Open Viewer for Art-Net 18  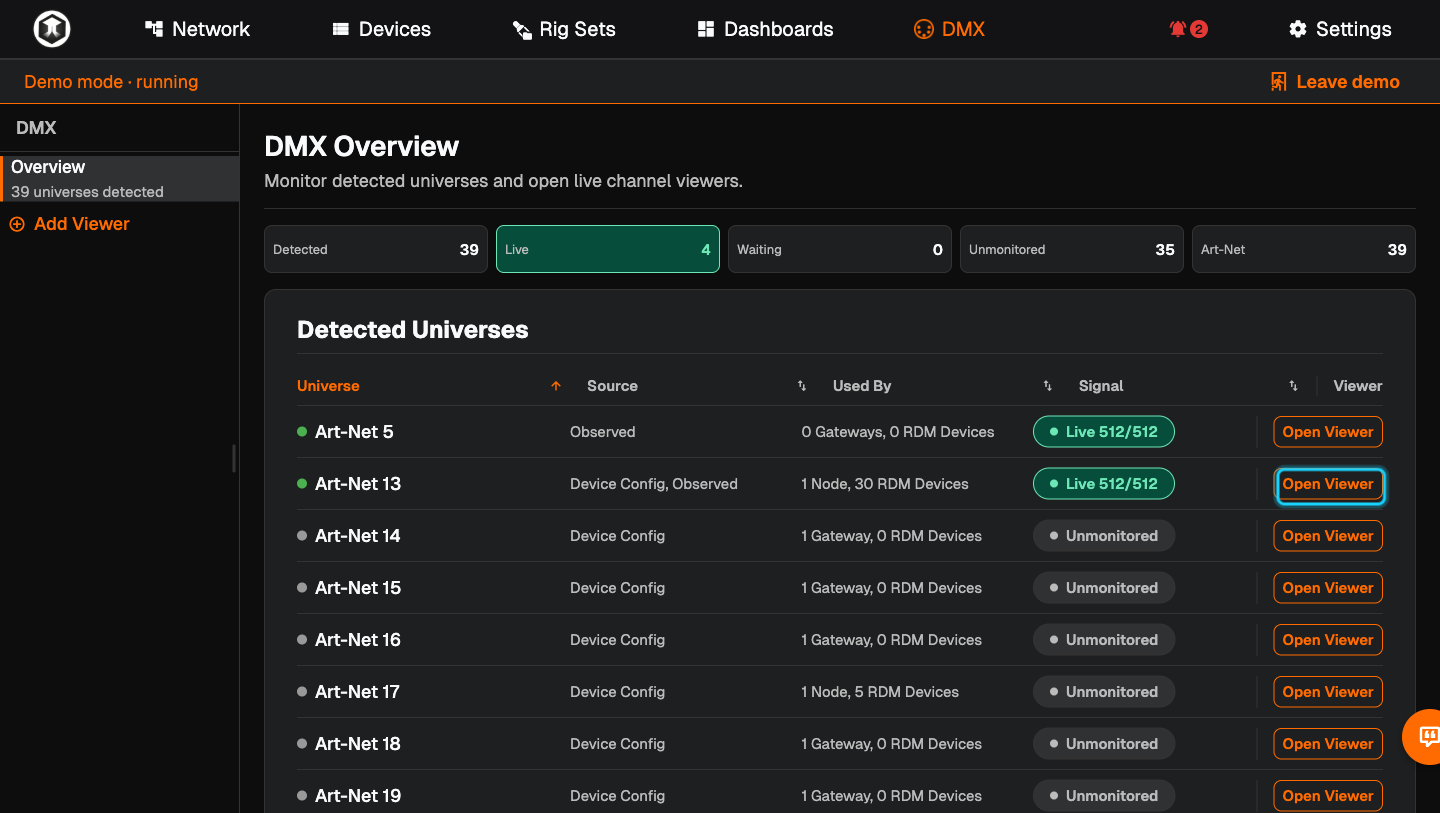click(1328, 744)
